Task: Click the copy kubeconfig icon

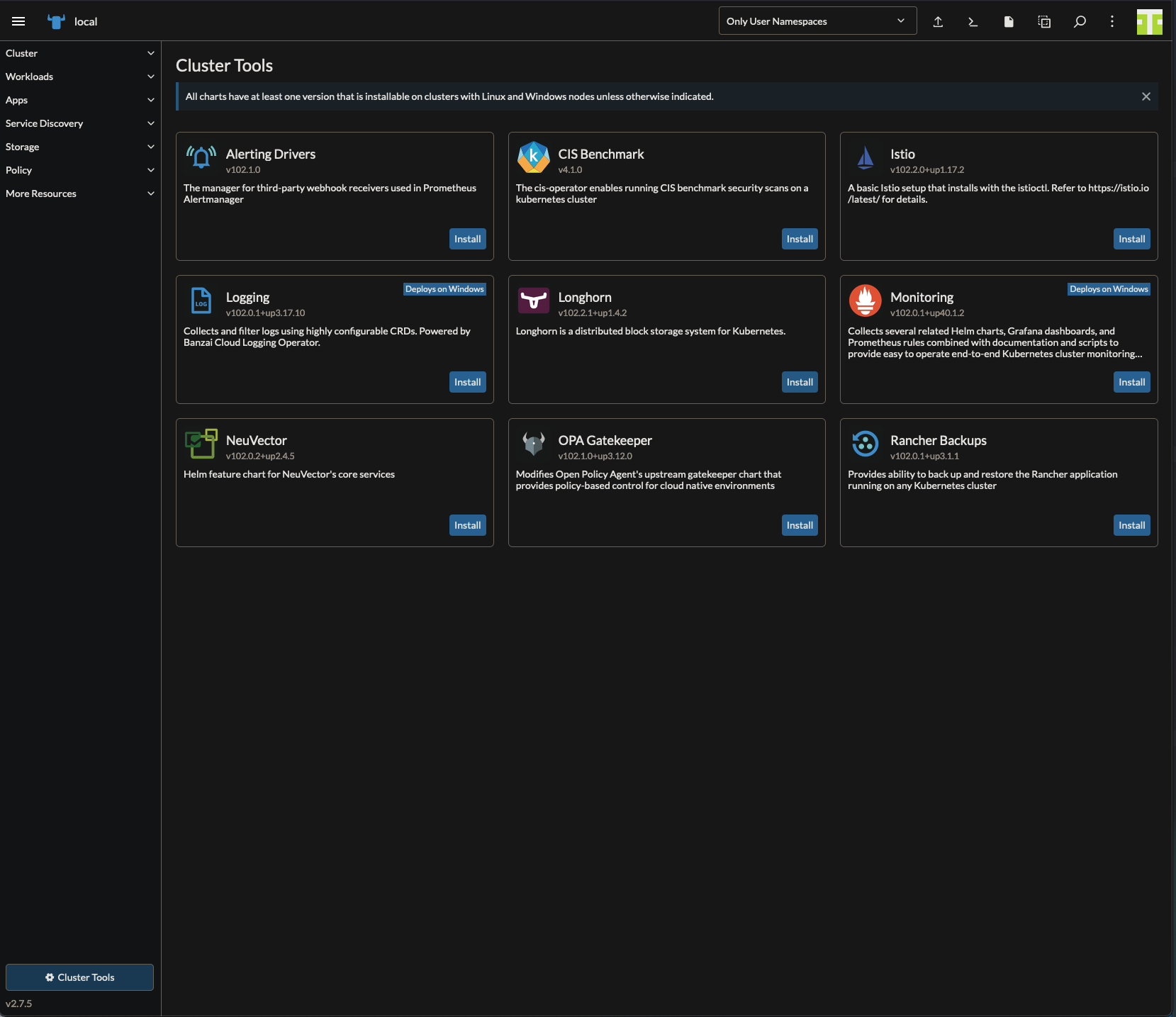Action: pyautogui.click(x=1043, y=22)
